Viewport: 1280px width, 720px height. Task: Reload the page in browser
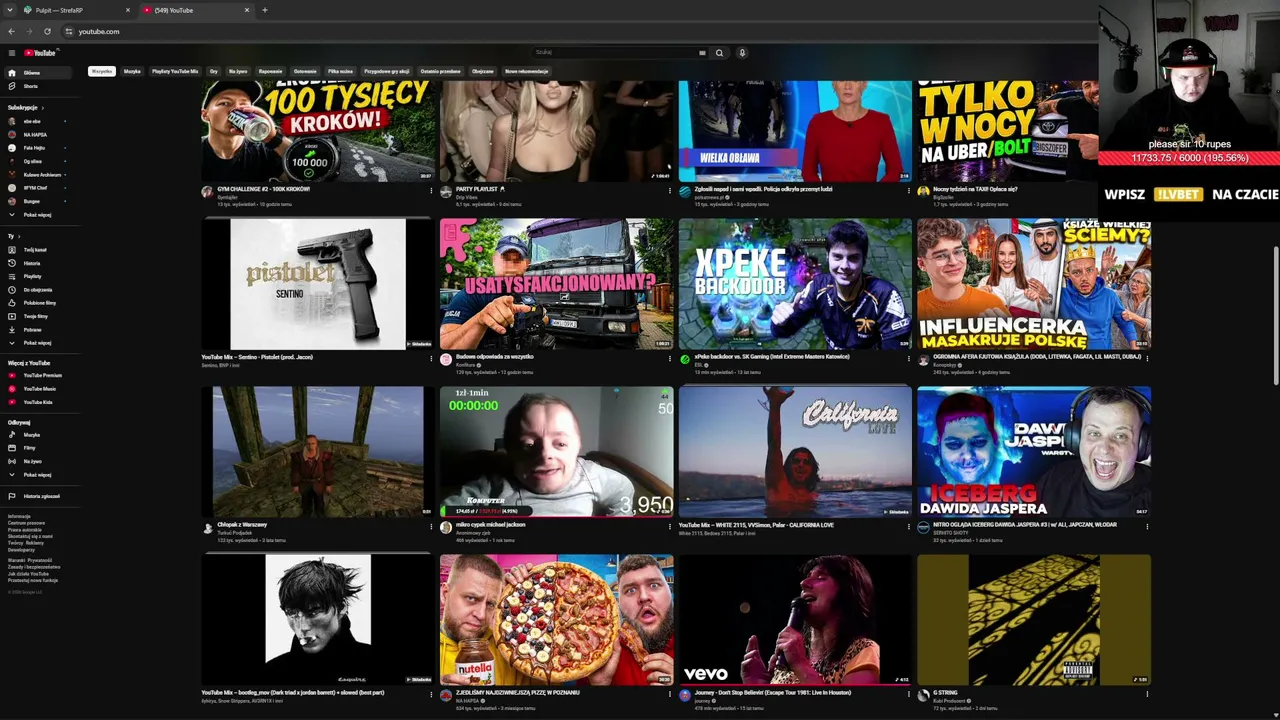[47, 31]
